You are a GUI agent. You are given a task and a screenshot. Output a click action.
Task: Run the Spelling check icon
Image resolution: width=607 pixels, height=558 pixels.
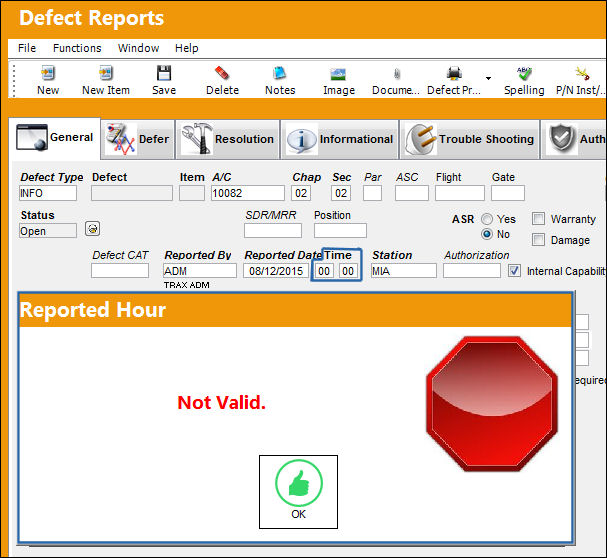524,73
